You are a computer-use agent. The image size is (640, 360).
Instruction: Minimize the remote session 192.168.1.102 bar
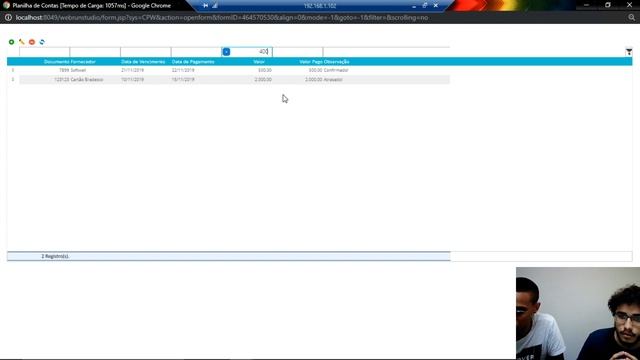414,6
